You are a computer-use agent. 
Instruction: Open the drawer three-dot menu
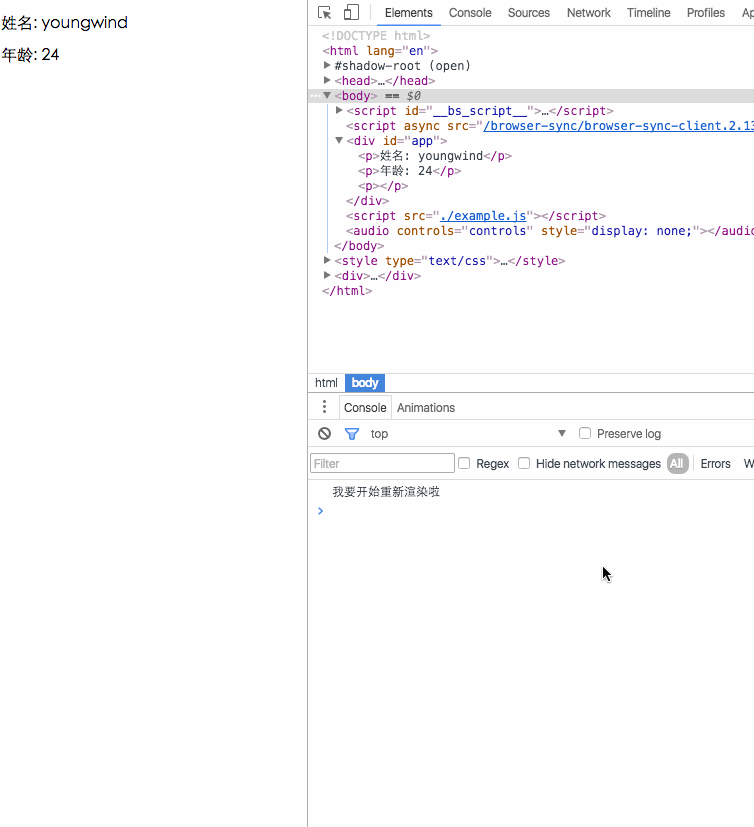[324, 407]
